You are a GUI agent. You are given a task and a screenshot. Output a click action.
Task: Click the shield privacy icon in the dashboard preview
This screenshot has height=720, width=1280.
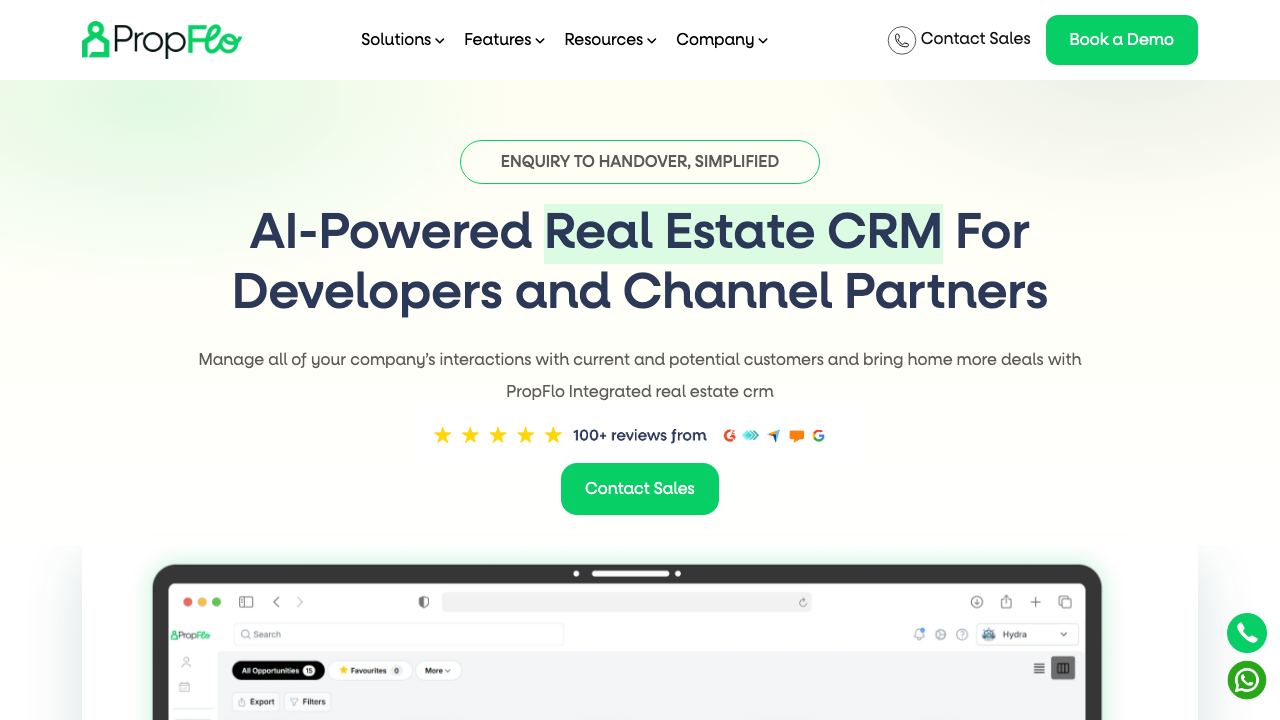coord(424,602)
